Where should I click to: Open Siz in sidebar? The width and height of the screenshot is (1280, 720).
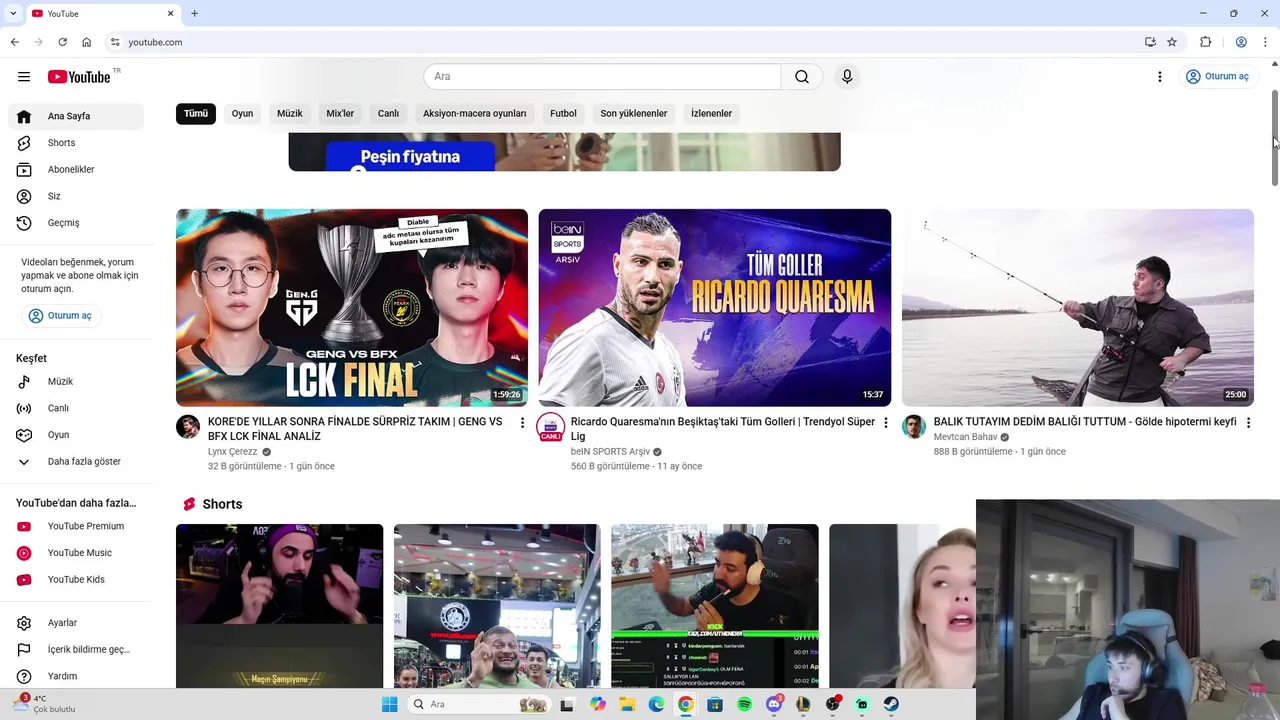(76, 196)
